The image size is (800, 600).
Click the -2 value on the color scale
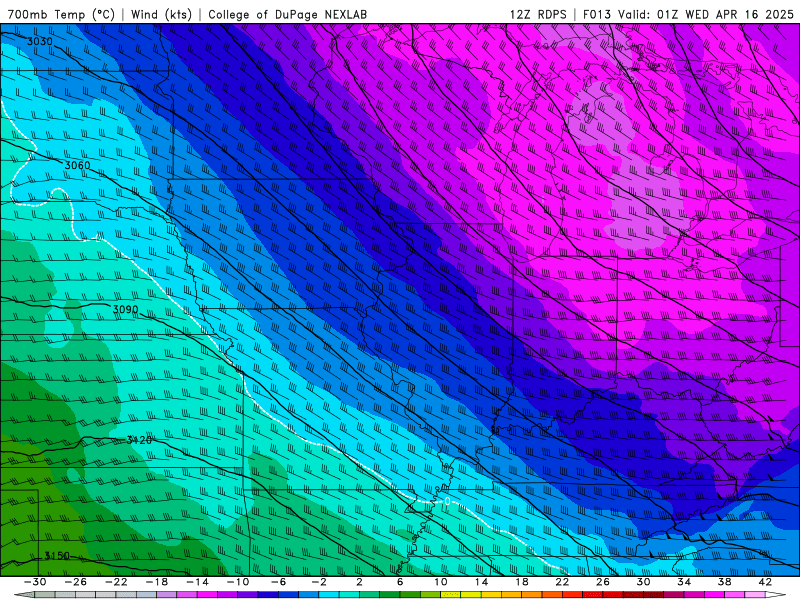(319, 582)
